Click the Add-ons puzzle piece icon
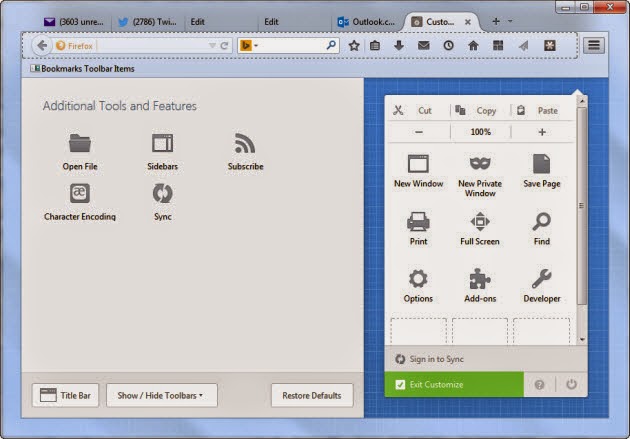Image resolution: width=630 pixels, height=439 pixels. [x=480, y=279]
